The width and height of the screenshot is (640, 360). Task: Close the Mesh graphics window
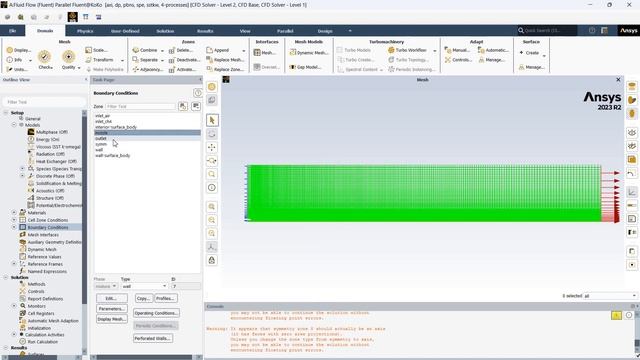618,80
